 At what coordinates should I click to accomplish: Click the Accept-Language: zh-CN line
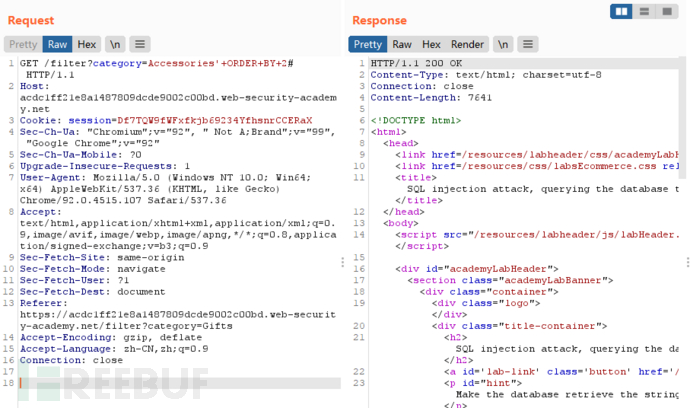click(x=114, y=349)
